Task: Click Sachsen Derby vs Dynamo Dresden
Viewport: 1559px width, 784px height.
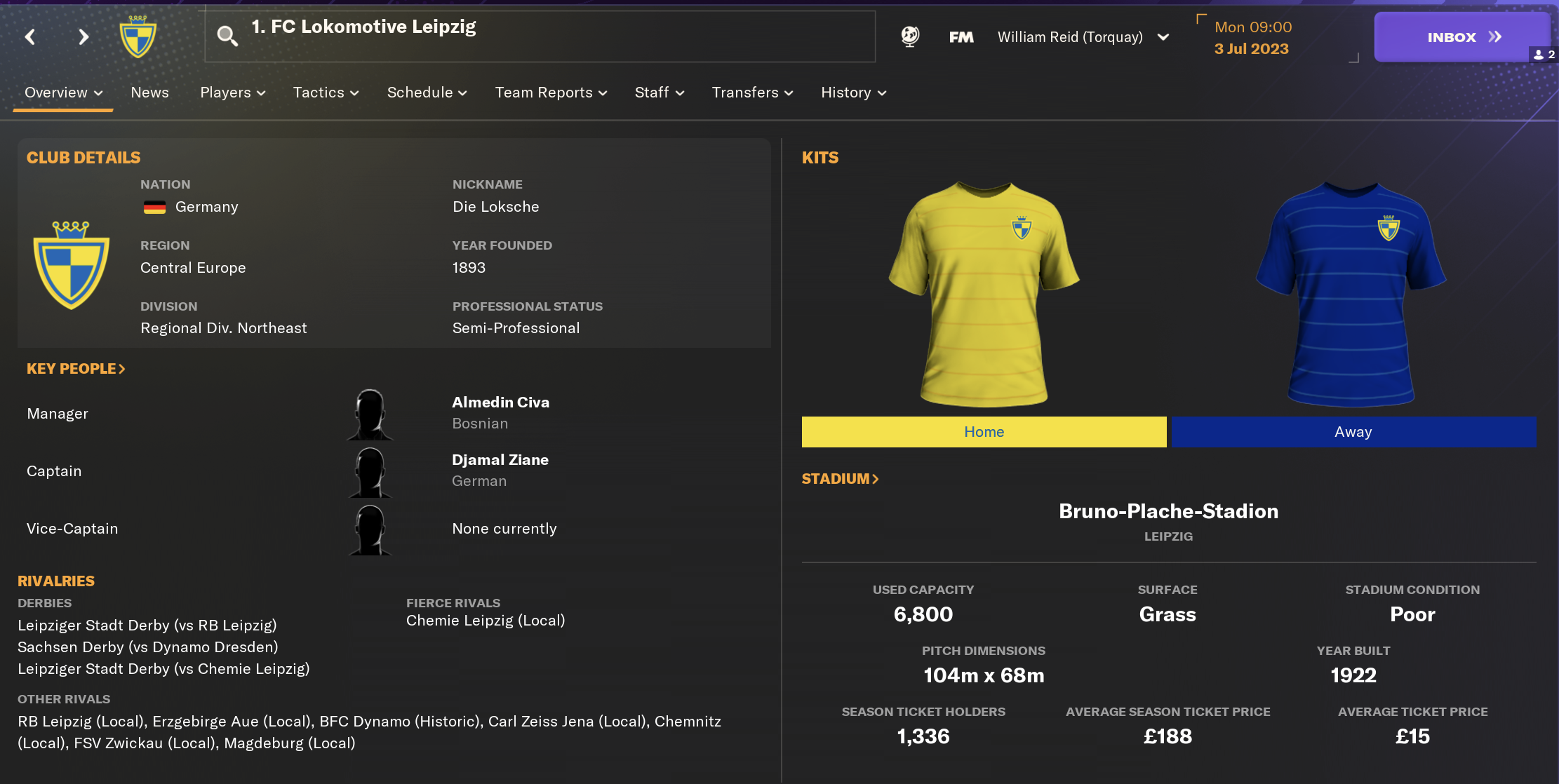Action: pos(148,647)
